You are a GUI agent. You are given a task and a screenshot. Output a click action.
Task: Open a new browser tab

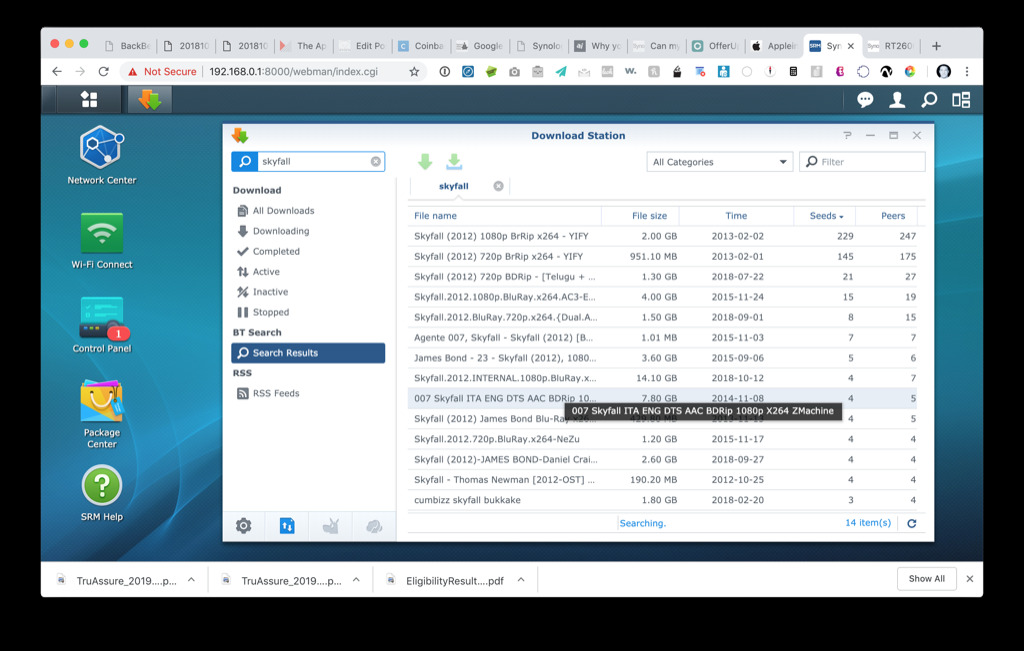pyautogui.click(x=936, y=46)
